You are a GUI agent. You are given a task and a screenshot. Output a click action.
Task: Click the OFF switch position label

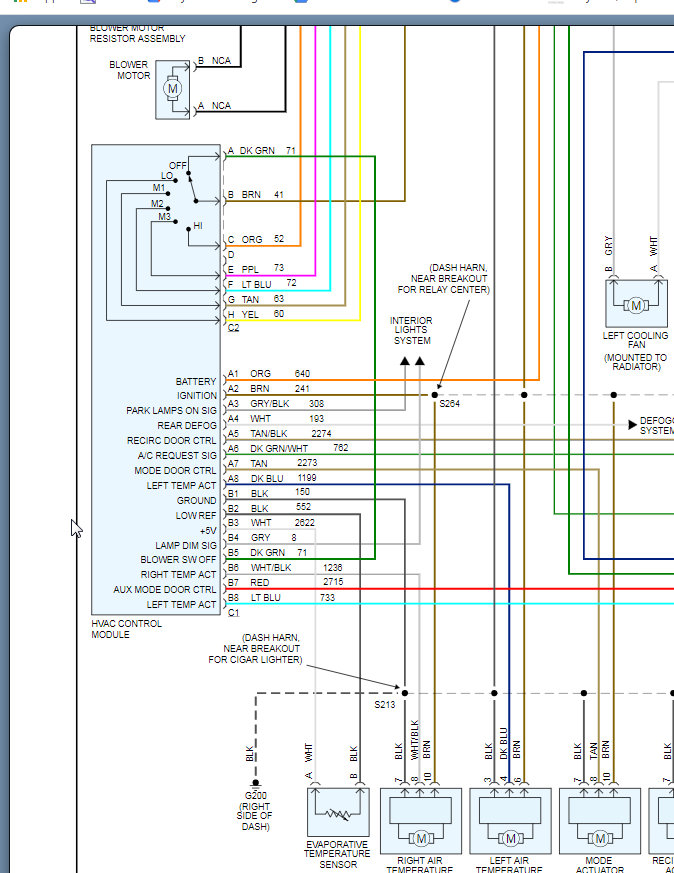(178, 165)
